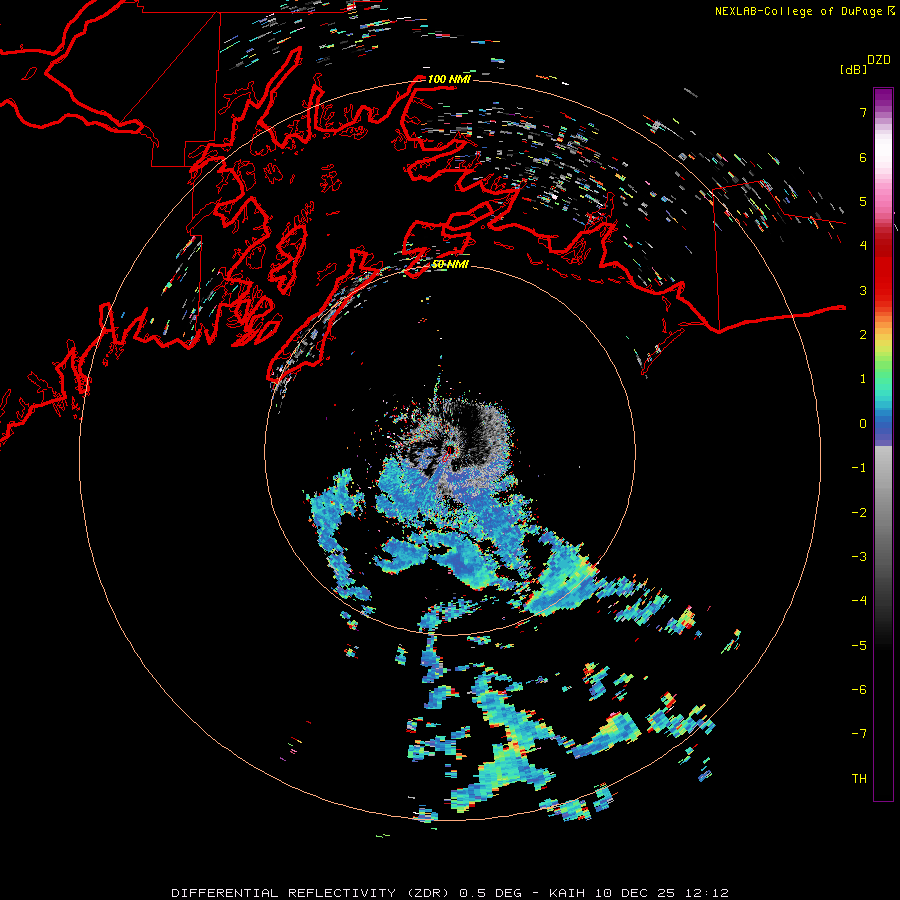Click the -6 value on the color scale
Image resolution: width=900 pixels, height=900 pixels.
tap(859, 690)
